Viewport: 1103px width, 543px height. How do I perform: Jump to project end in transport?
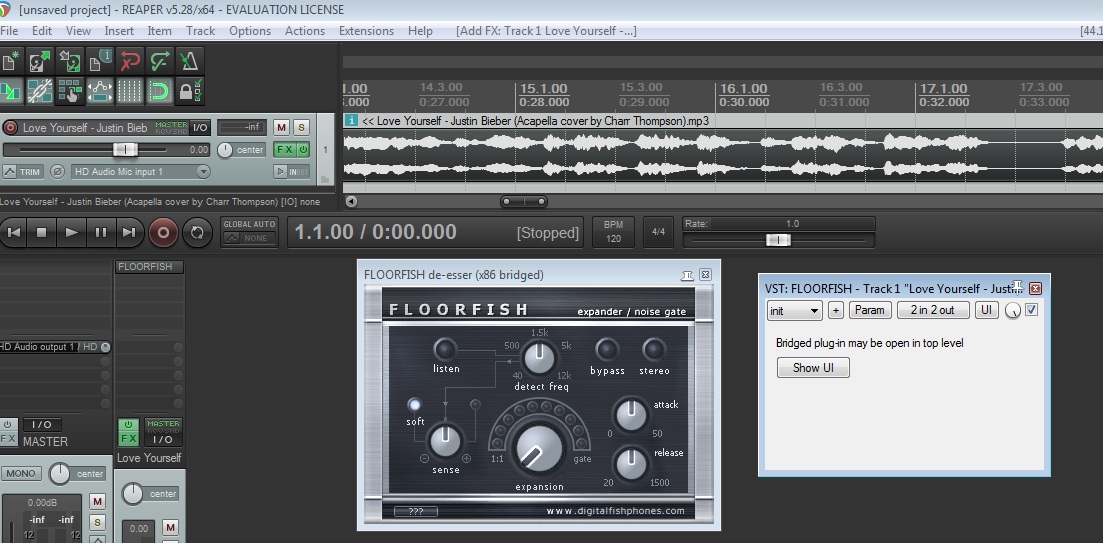coord(129,232)
